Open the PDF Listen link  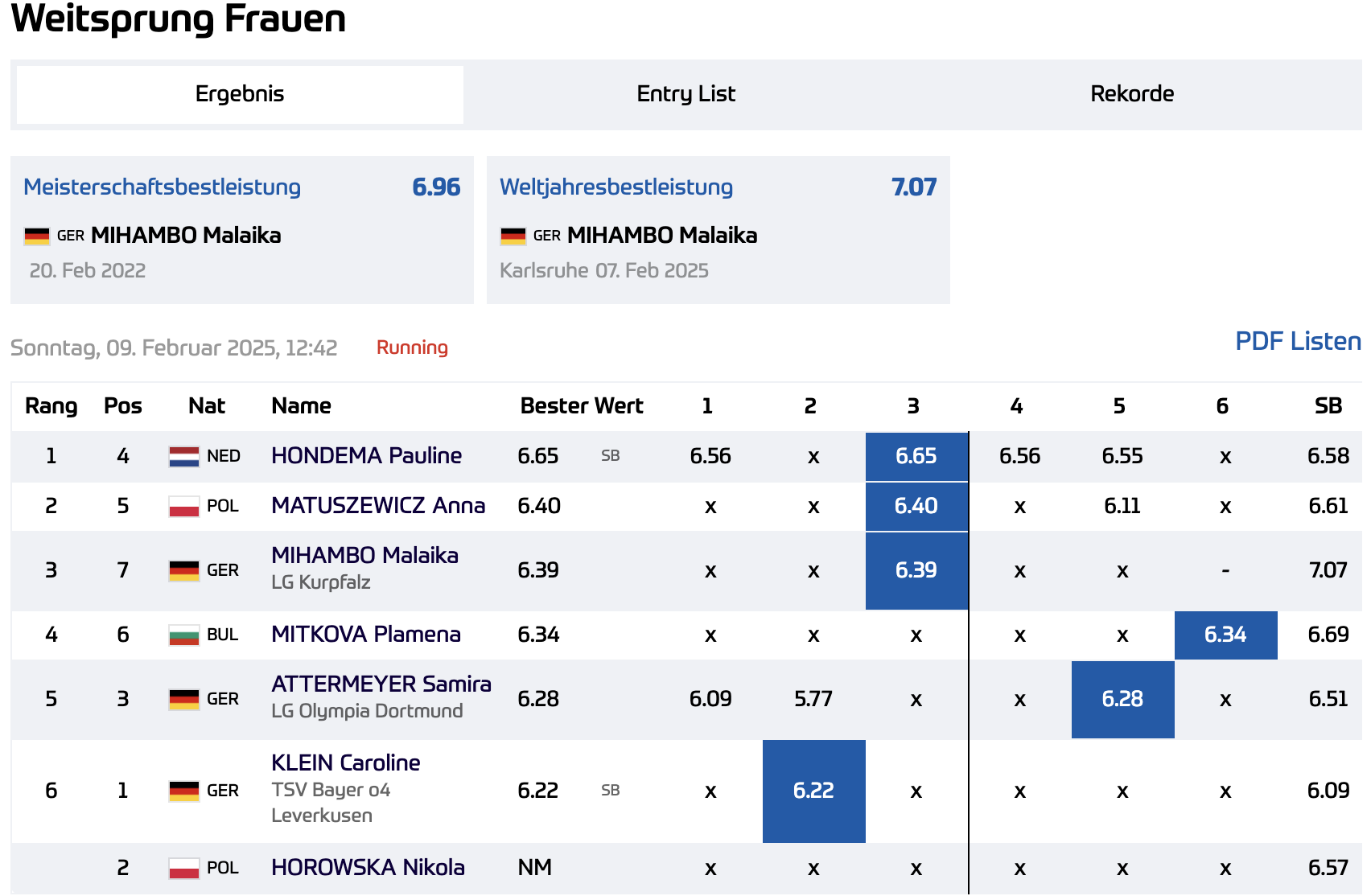(1298, 341)
